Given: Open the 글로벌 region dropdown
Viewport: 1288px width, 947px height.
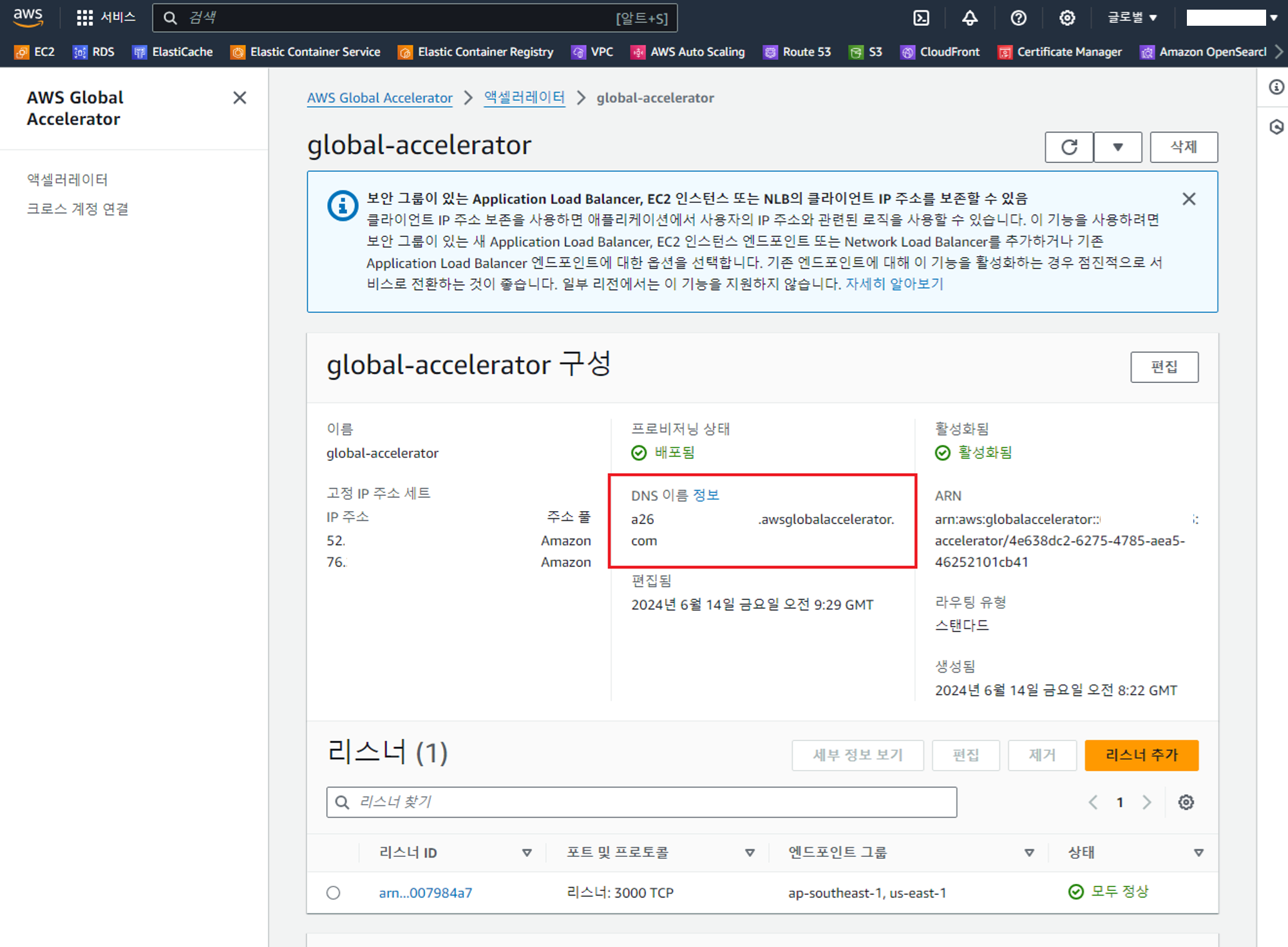Looking at the screenshot, I should [1132, 18].
